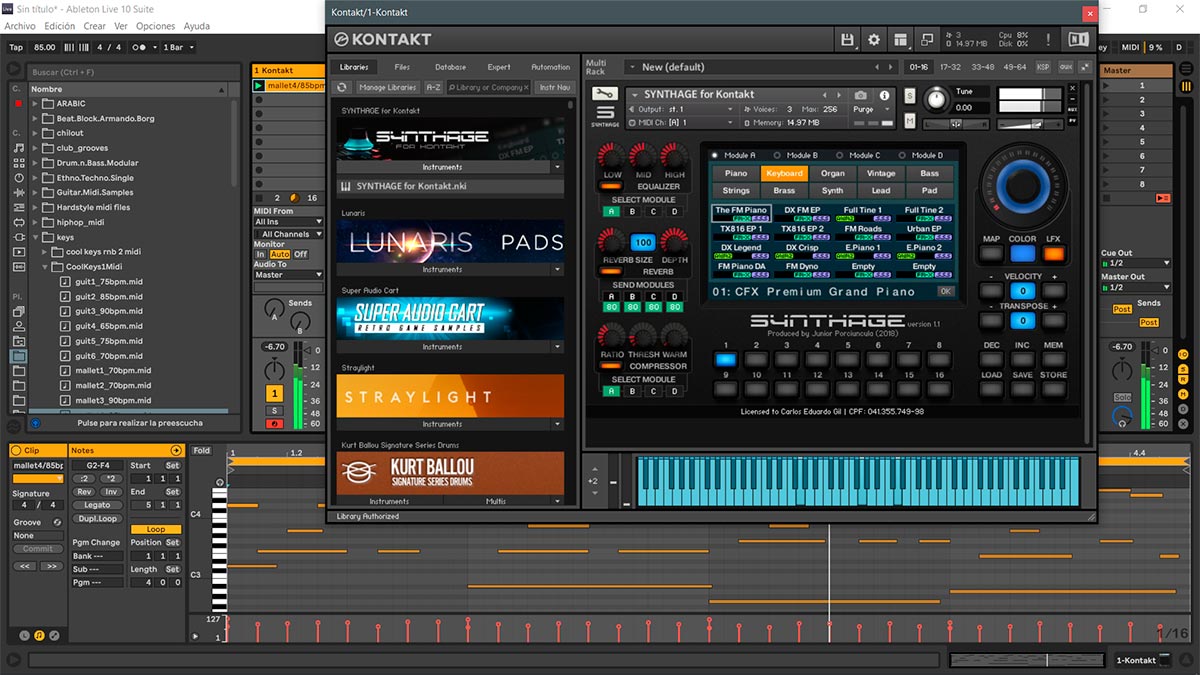
Task: Open the Purge dropdown menu
Action: 870,109
